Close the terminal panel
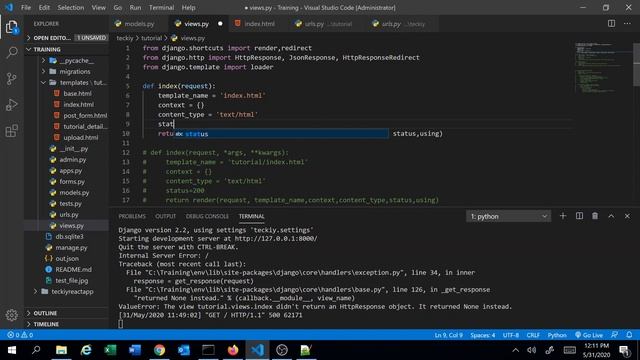Image resolution: width=640 pixels, height=360 pixels. tap(627, 216)
